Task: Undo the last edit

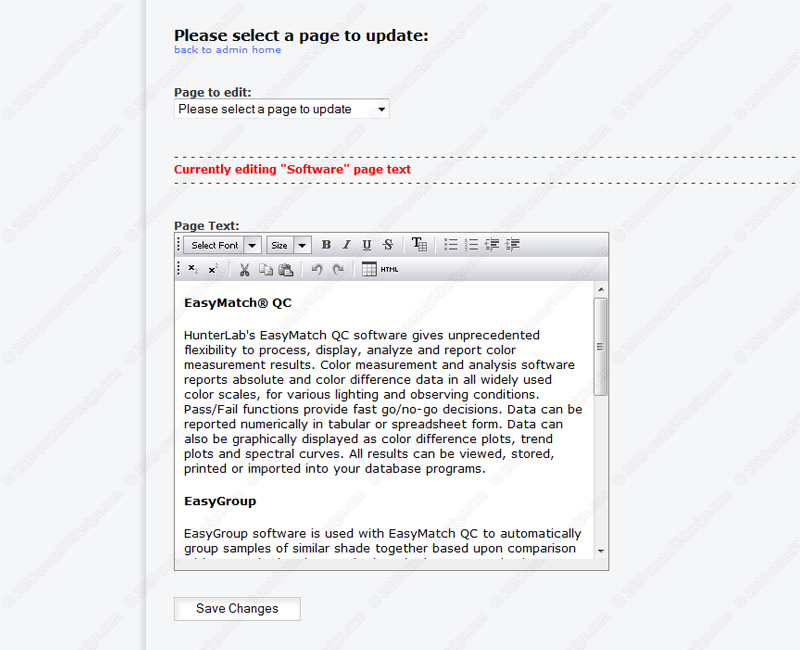Action: 317,269
